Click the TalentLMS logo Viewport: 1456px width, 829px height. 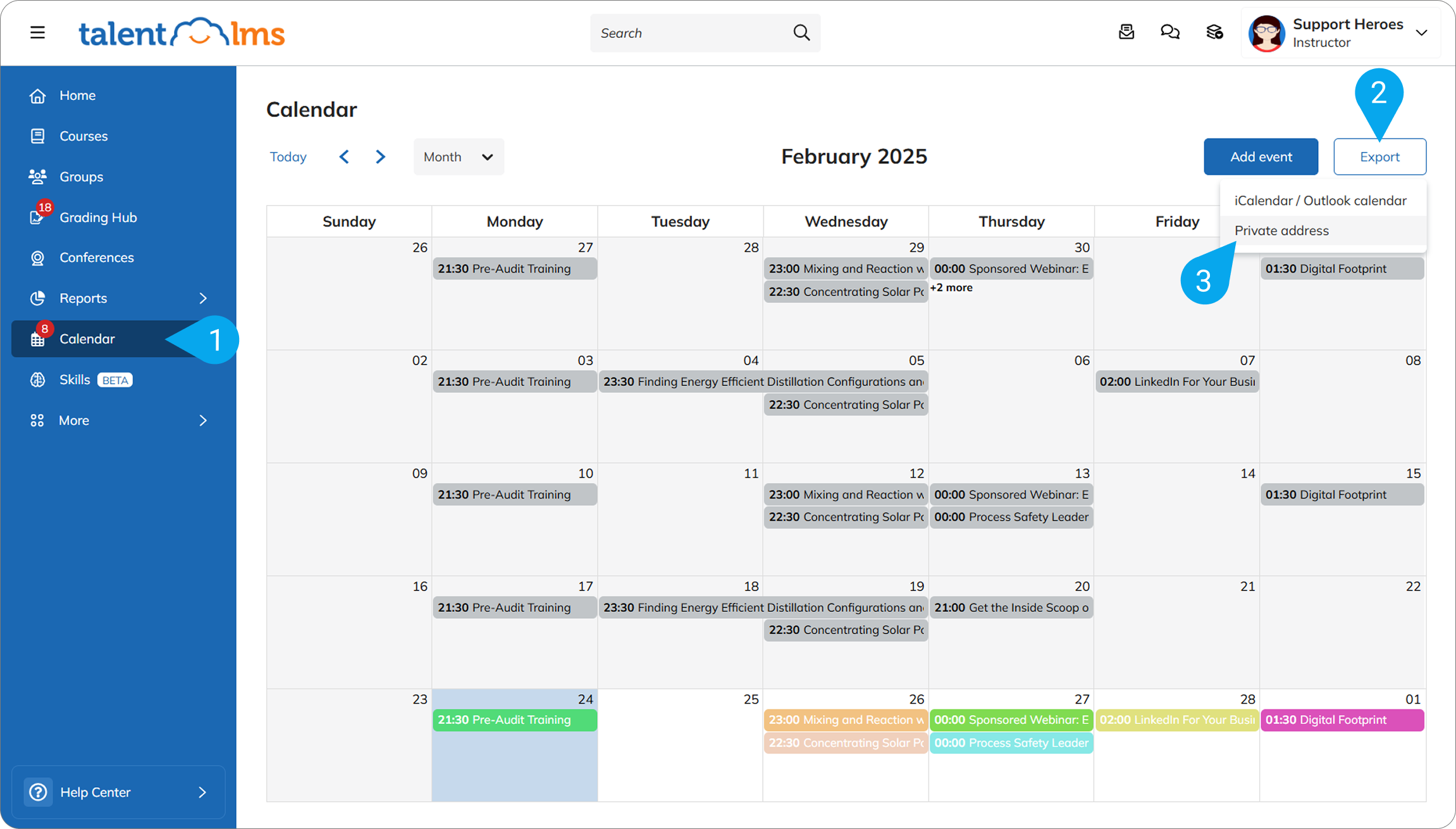click(182, 32)
